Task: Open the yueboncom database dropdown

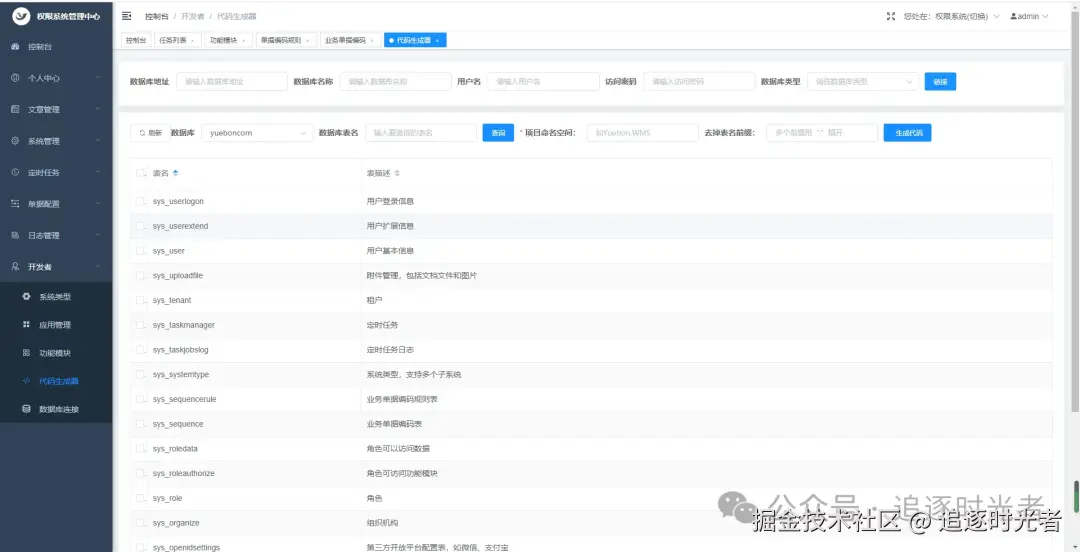Action: (x=258, y=133)
